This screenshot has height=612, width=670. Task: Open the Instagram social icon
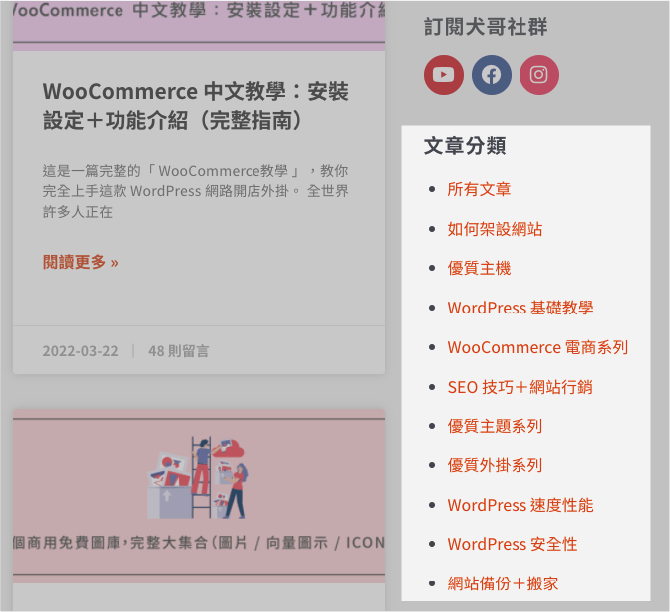tap(539, 75)
